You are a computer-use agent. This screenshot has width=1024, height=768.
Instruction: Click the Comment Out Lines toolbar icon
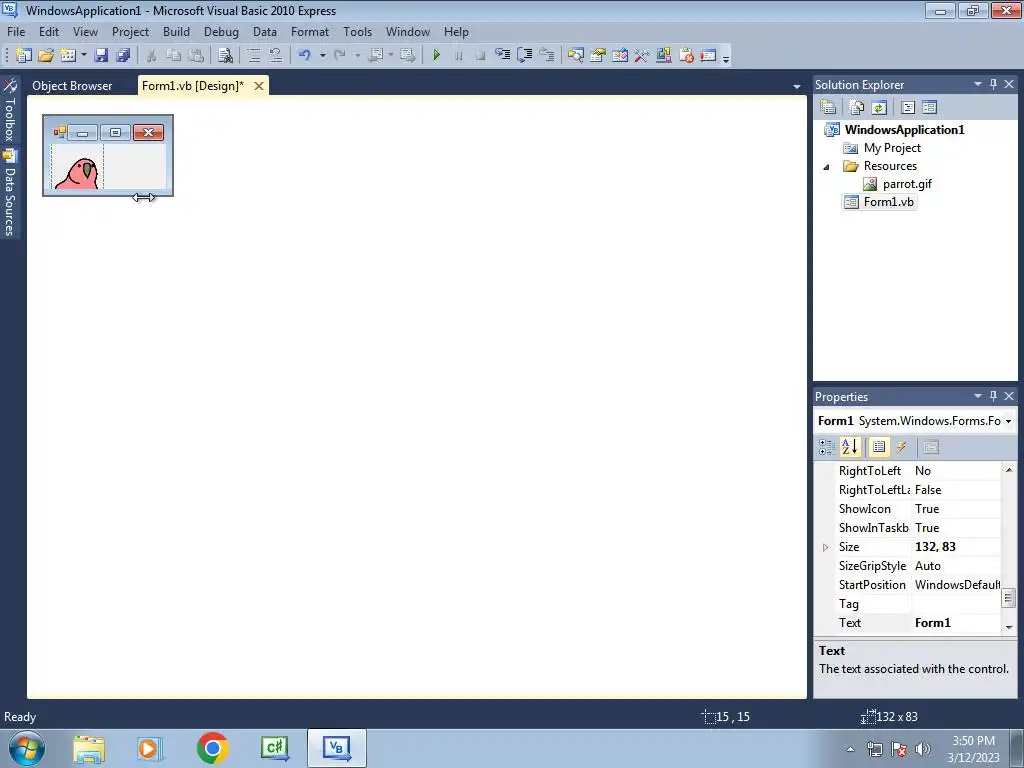tap(253, 56)
